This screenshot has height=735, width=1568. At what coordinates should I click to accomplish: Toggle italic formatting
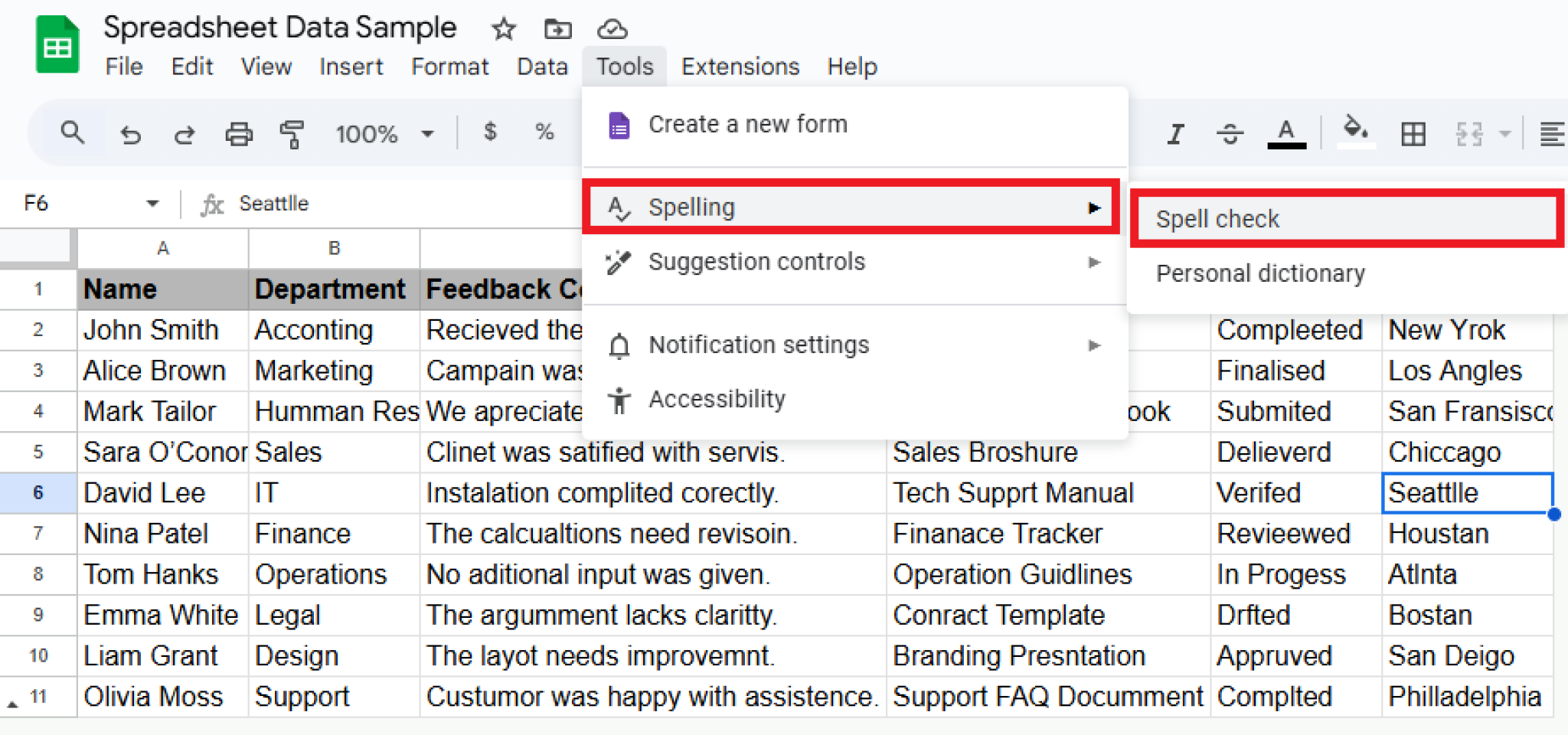pos(1175,134)
